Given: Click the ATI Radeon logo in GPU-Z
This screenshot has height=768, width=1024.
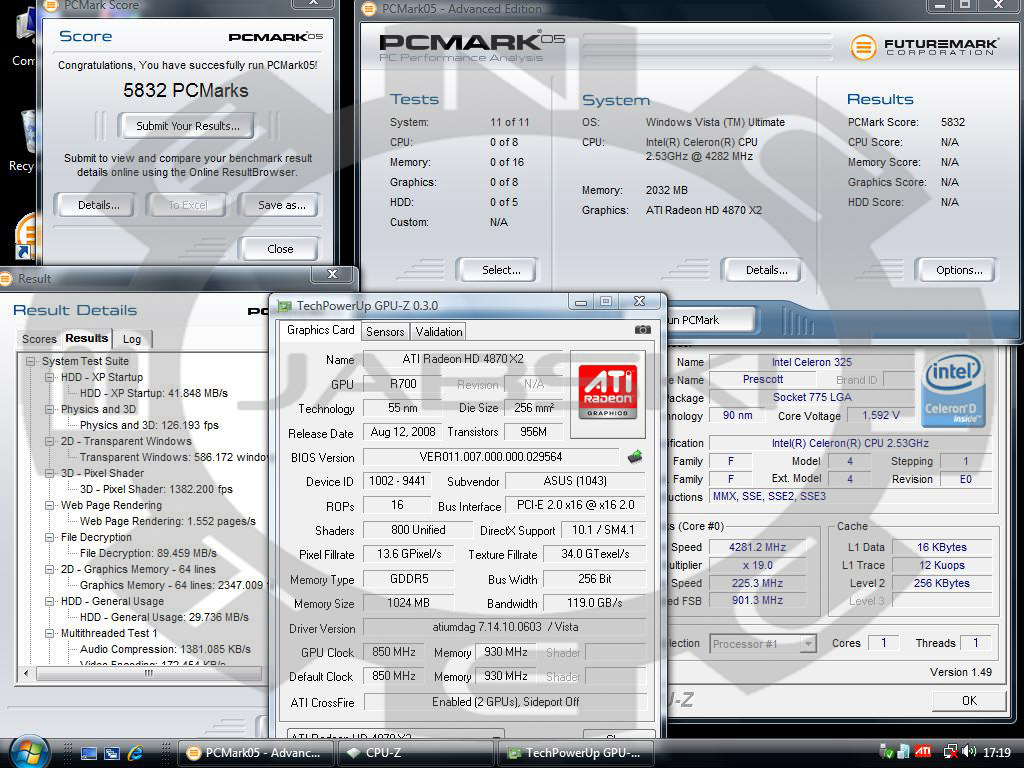Looking at the screenshot, I should click(x=607, y=392).
